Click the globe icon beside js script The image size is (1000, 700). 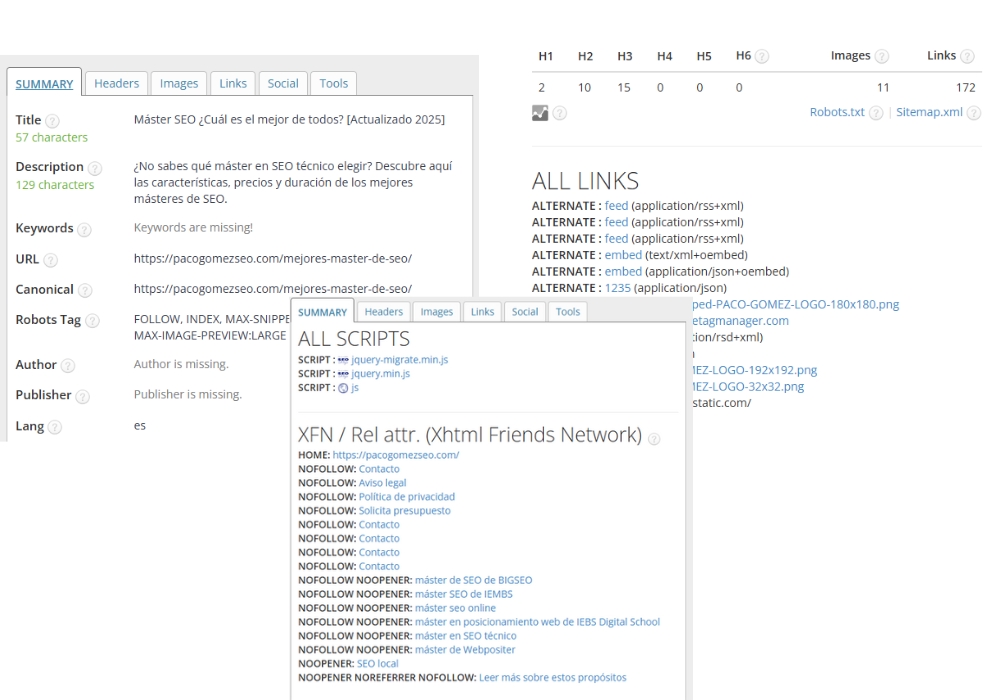pyautogui.click(x=343, y=388)
